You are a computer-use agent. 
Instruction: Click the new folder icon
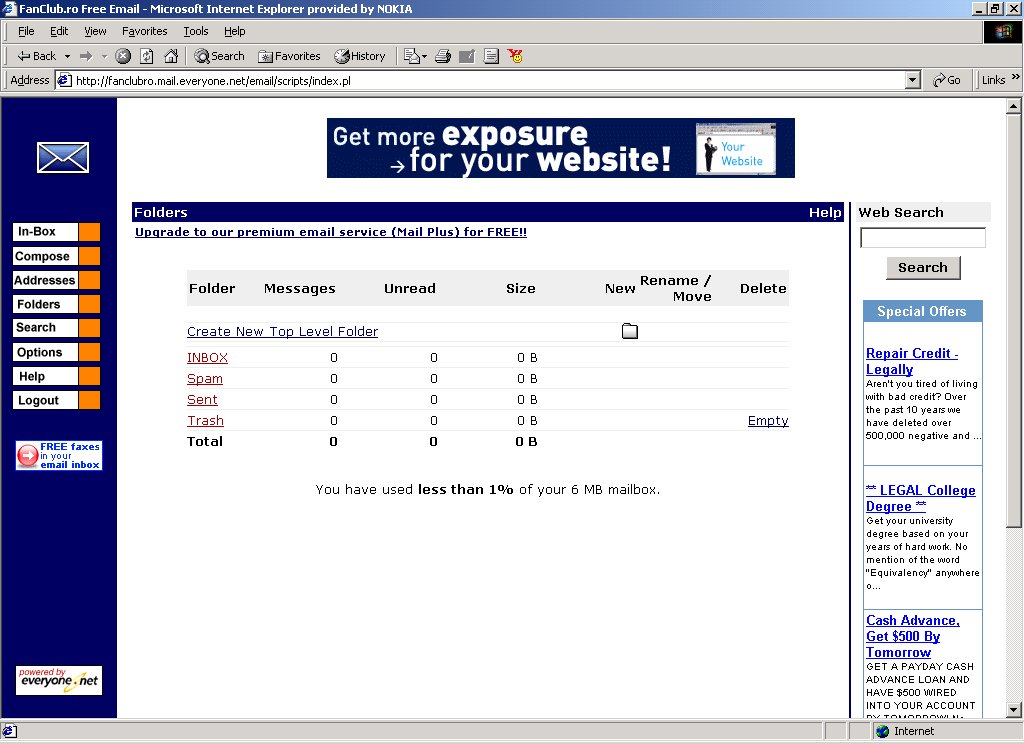(630, 331)
